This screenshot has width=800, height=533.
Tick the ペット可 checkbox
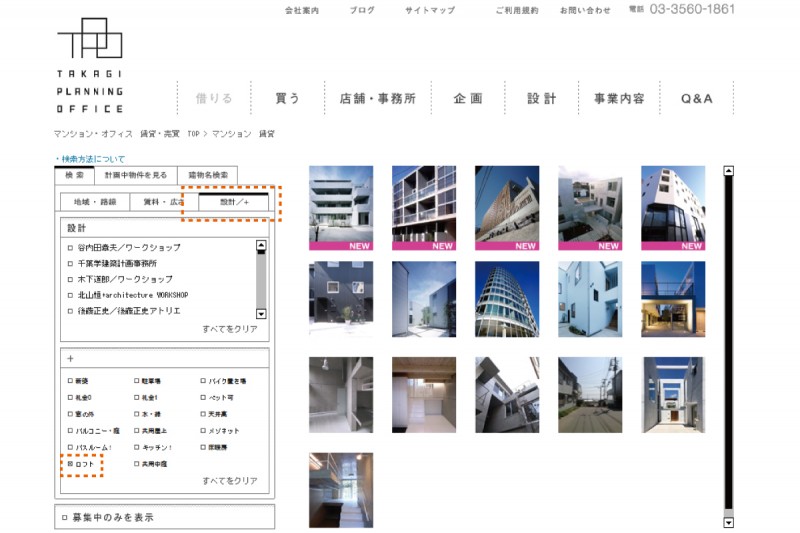(x=203, y=397)
